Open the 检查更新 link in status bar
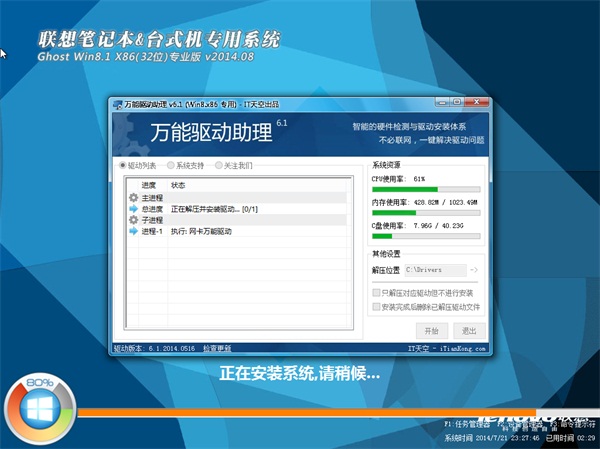The width and height of the screenshot is (600, 449). click(216, 347)
